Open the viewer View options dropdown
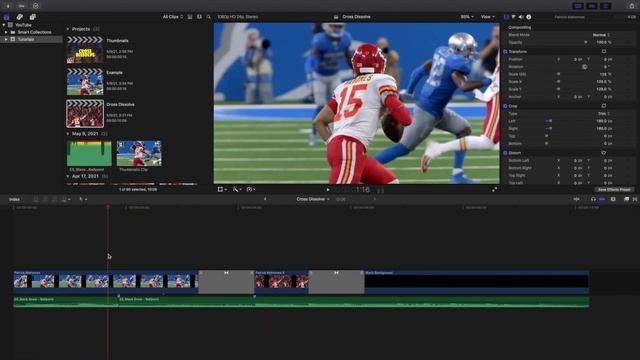Image resolution: width=640 pixels, height=360 pixels. (x=487, y=17)
